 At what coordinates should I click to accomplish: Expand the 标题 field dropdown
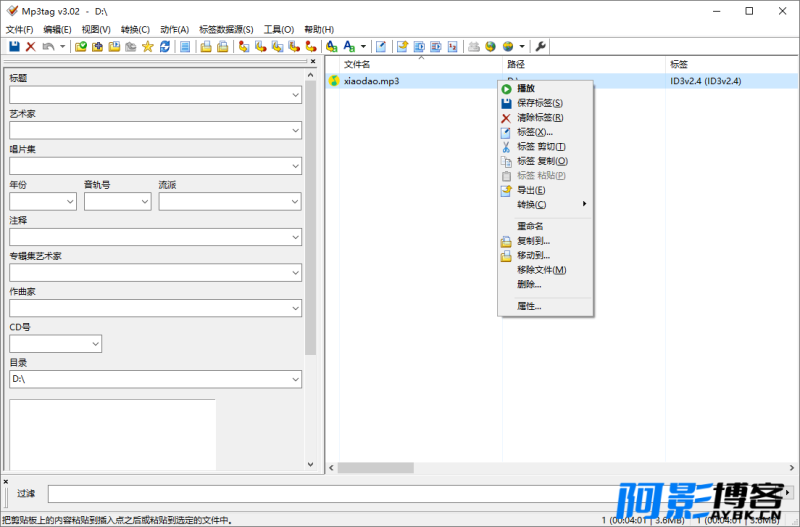click(x=295, y=95)
